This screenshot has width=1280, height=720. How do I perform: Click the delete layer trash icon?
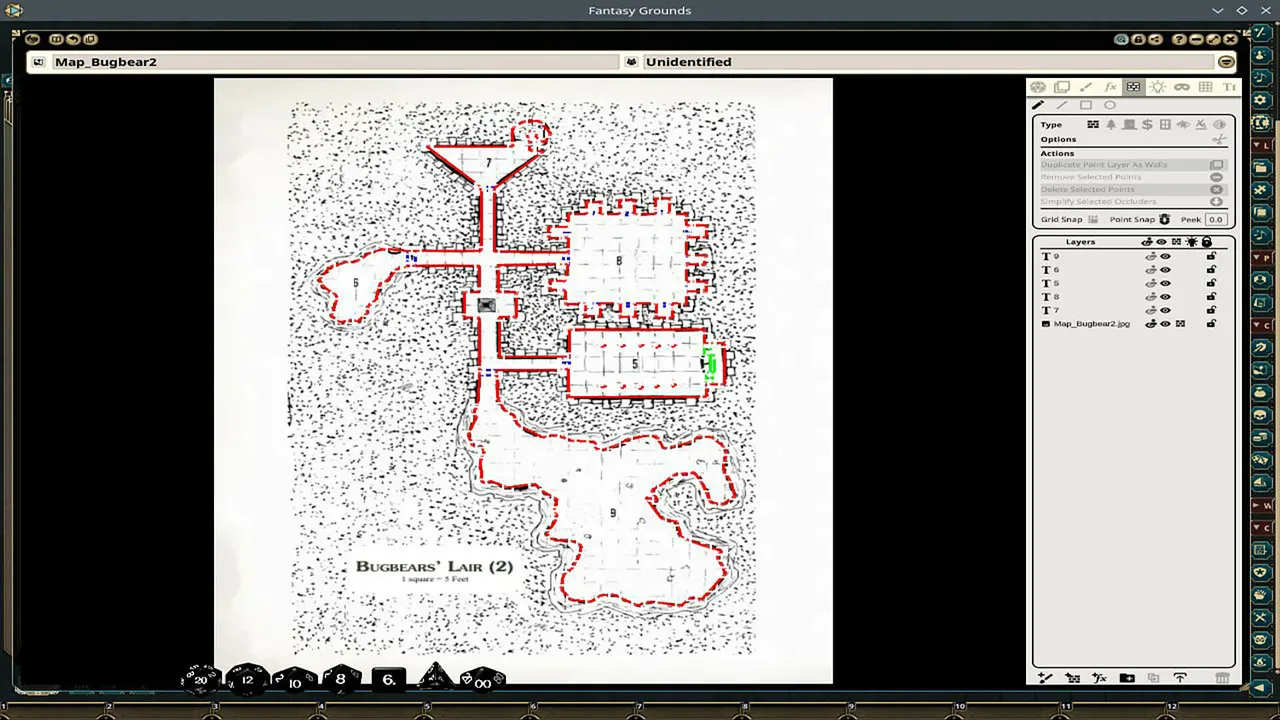click(1222, 678)
